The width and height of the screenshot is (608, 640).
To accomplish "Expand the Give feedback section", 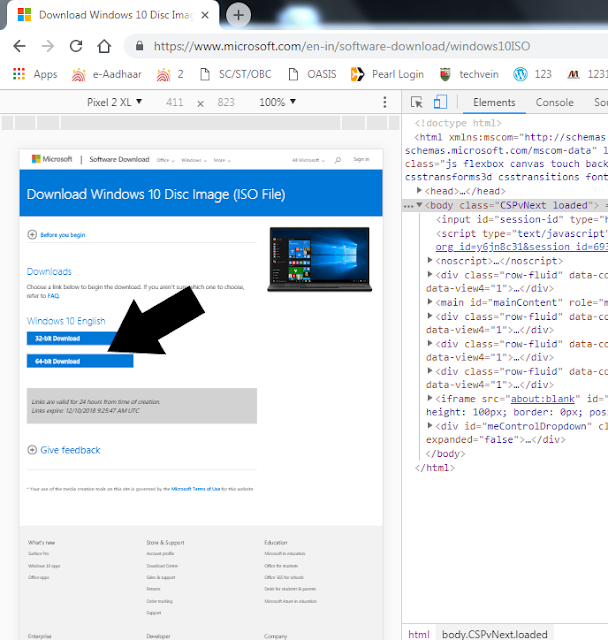I will 64,450.
